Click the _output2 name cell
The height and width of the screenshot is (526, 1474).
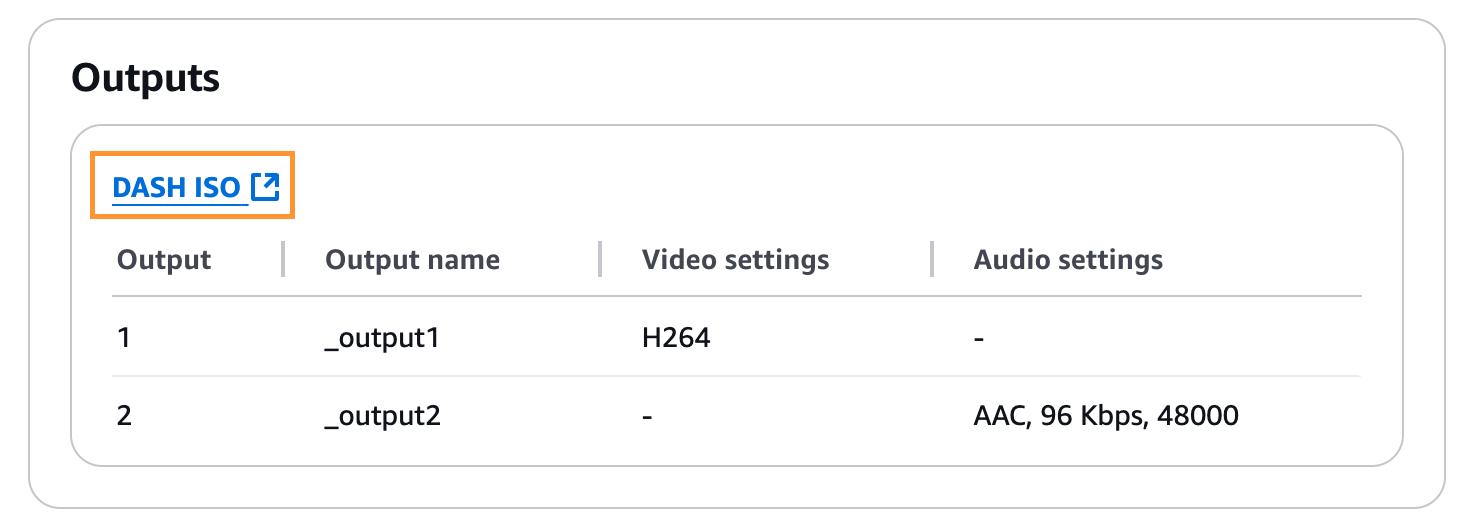pyautogui.click(x=383, y=415)
